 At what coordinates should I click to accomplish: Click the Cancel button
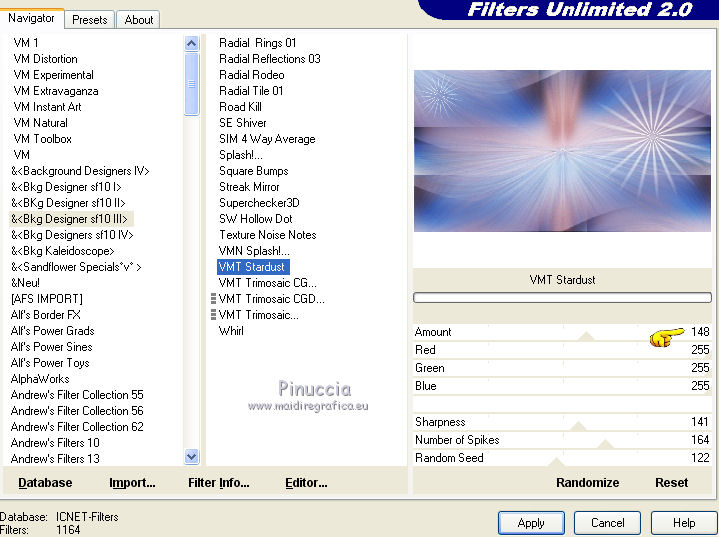click(608, 523)
